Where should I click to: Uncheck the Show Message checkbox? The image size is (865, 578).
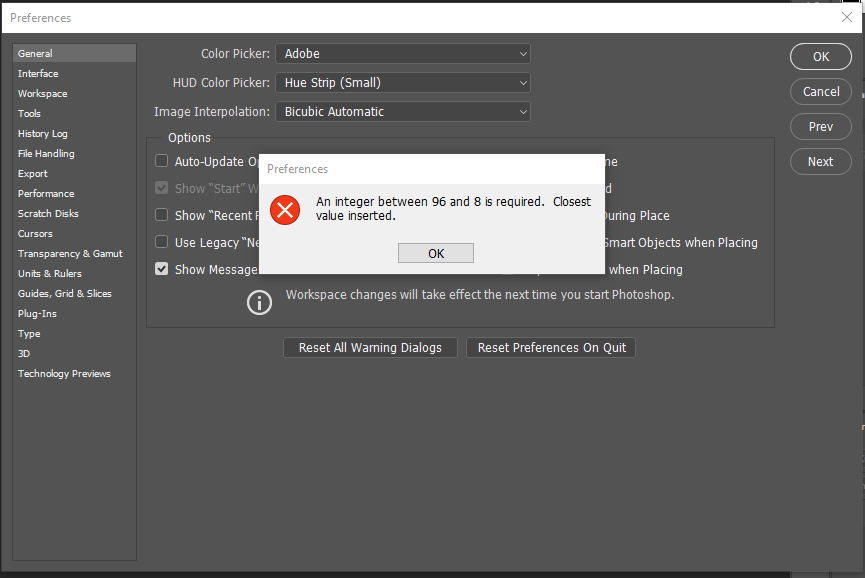tap(162, 269)
